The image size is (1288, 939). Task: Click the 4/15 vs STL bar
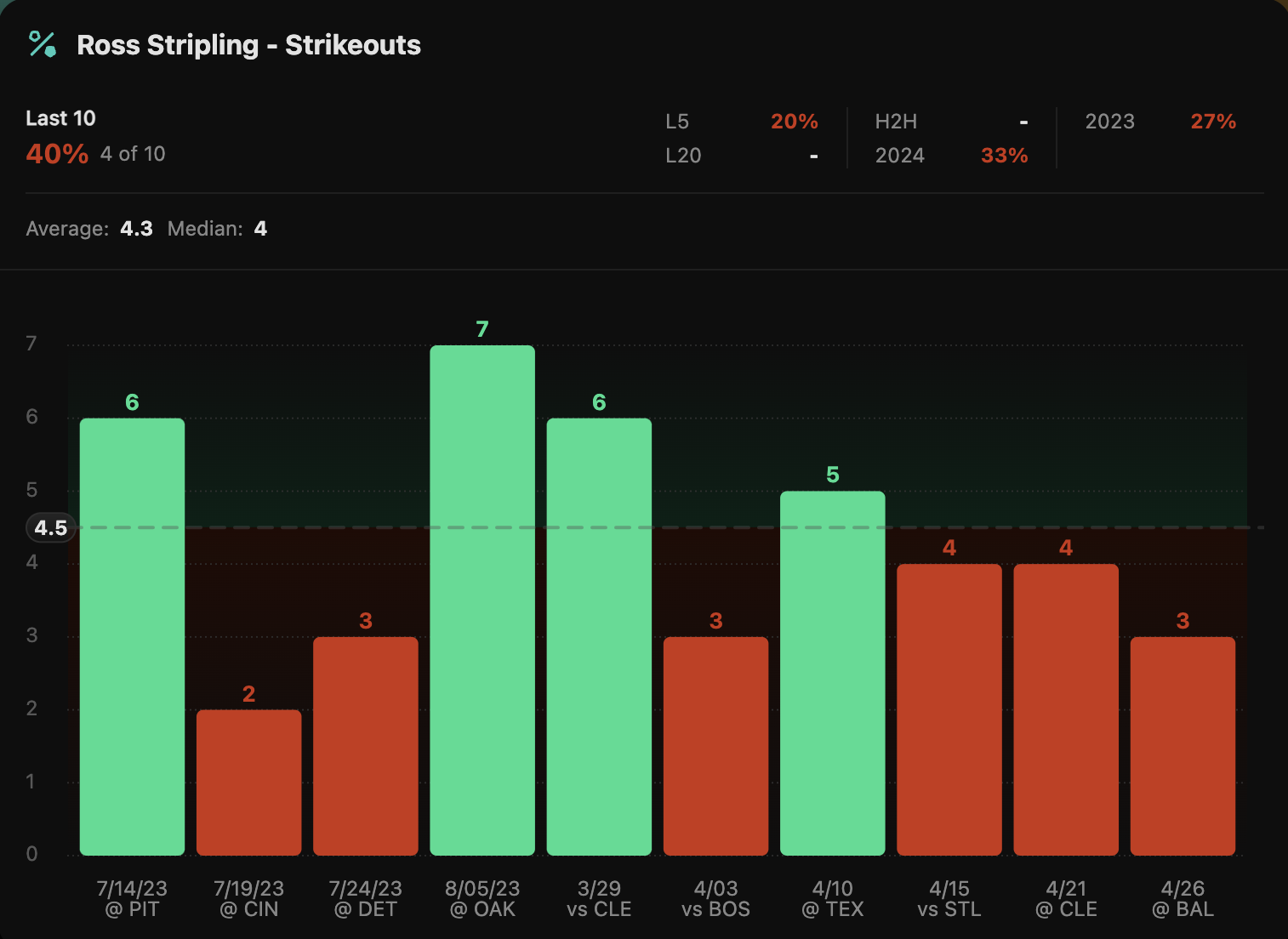pyautogui.click(x=949, y=709)
